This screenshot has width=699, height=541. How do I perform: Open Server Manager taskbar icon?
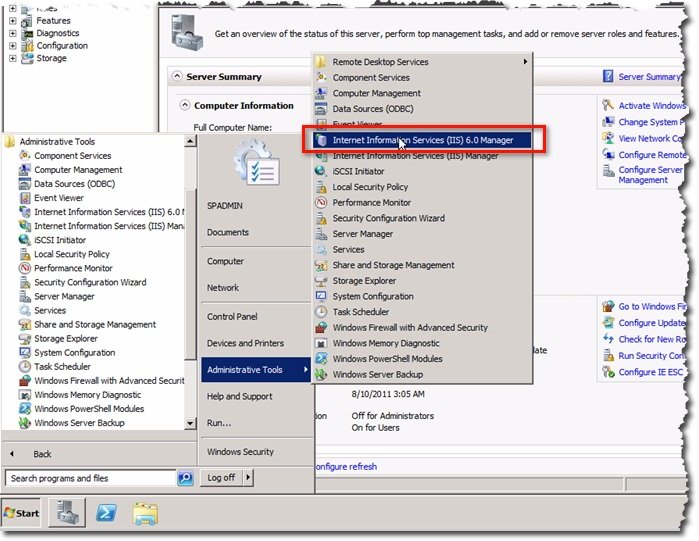coord(67,513)
